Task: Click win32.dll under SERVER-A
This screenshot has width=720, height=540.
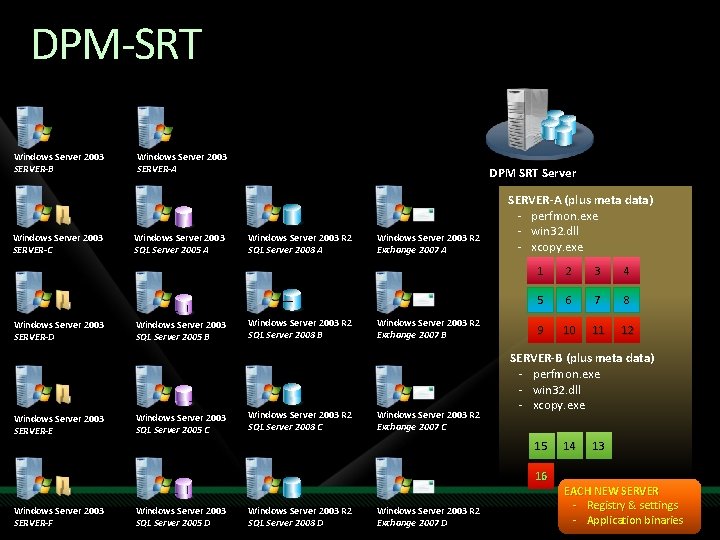Action: [x=555, y=231]
